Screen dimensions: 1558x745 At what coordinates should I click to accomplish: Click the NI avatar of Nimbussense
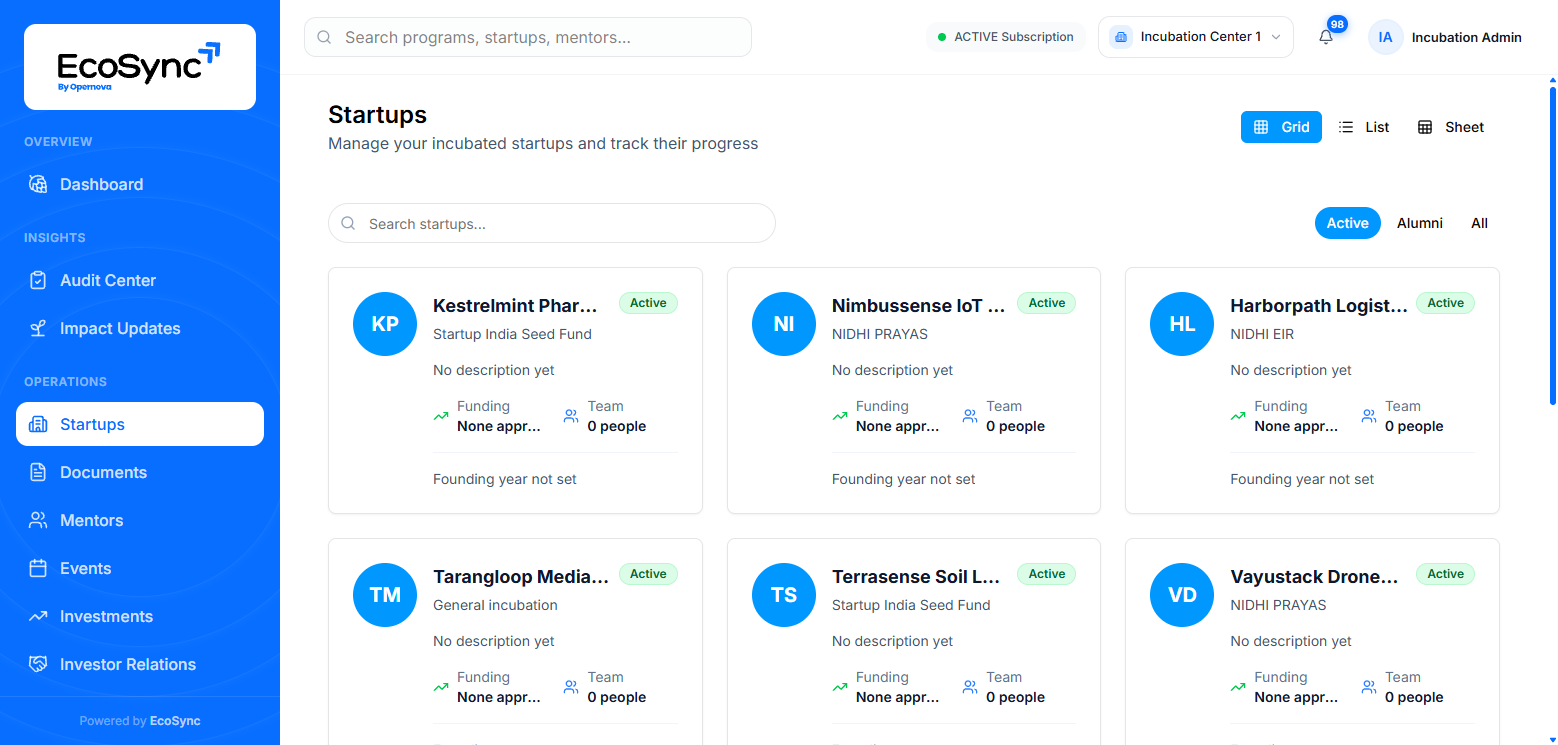tap(784, 324)
